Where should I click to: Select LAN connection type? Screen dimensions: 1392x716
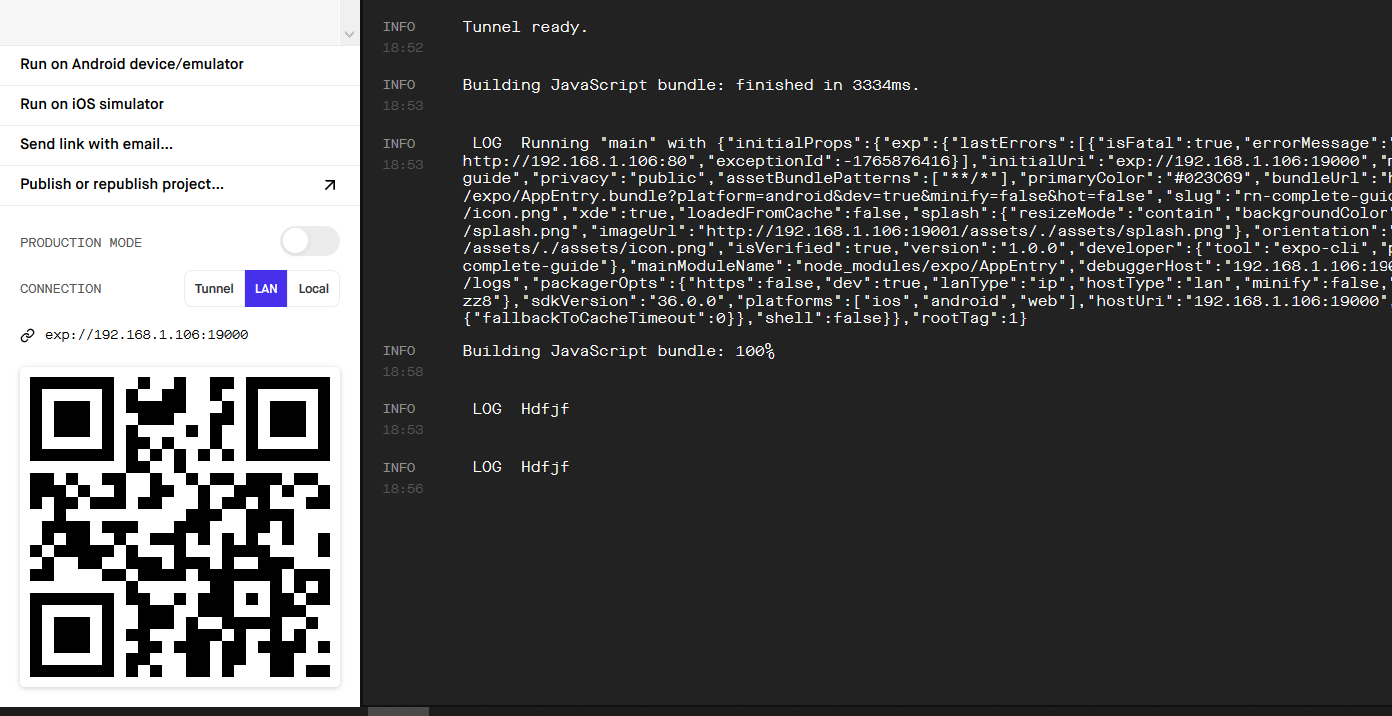click(x=266, y=289)
